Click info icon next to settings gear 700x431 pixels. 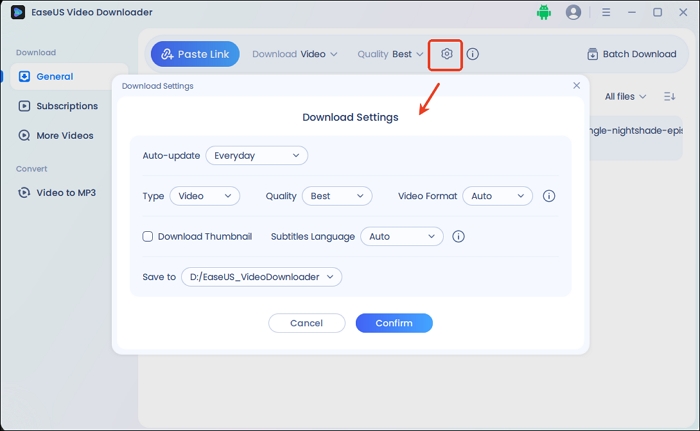click(x=473, y=54)
